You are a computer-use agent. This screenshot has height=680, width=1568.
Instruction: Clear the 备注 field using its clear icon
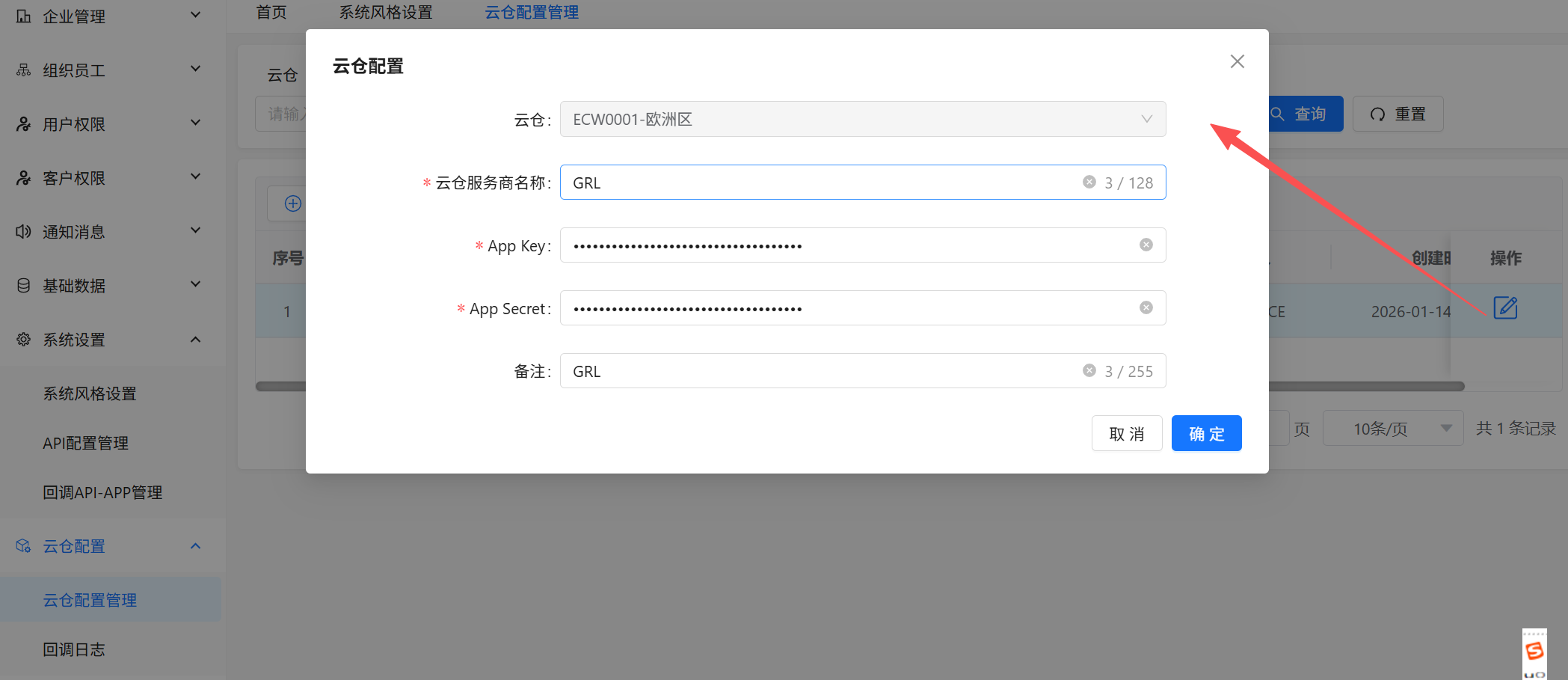click(x=1089, y=370)
